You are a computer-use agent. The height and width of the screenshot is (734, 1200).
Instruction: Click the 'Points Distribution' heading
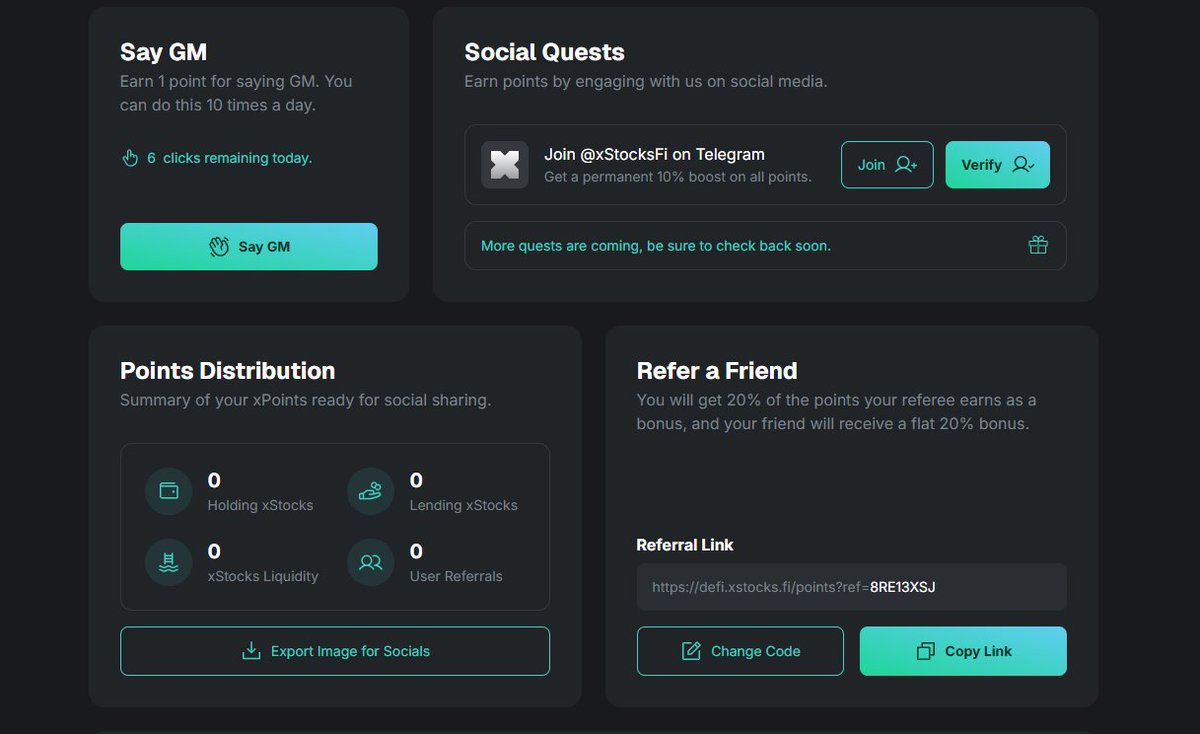coord(228,371)
